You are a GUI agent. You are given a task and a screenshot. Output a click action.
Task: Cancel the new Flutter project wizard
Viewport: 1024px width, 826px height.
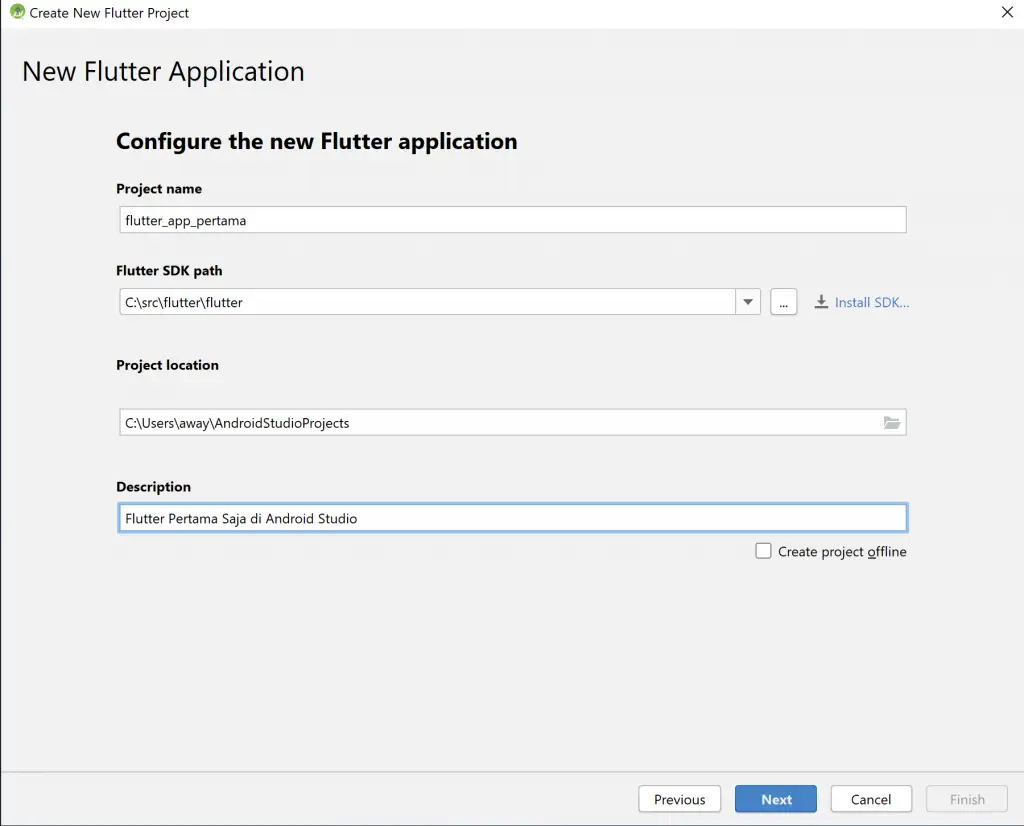(871, 799)
